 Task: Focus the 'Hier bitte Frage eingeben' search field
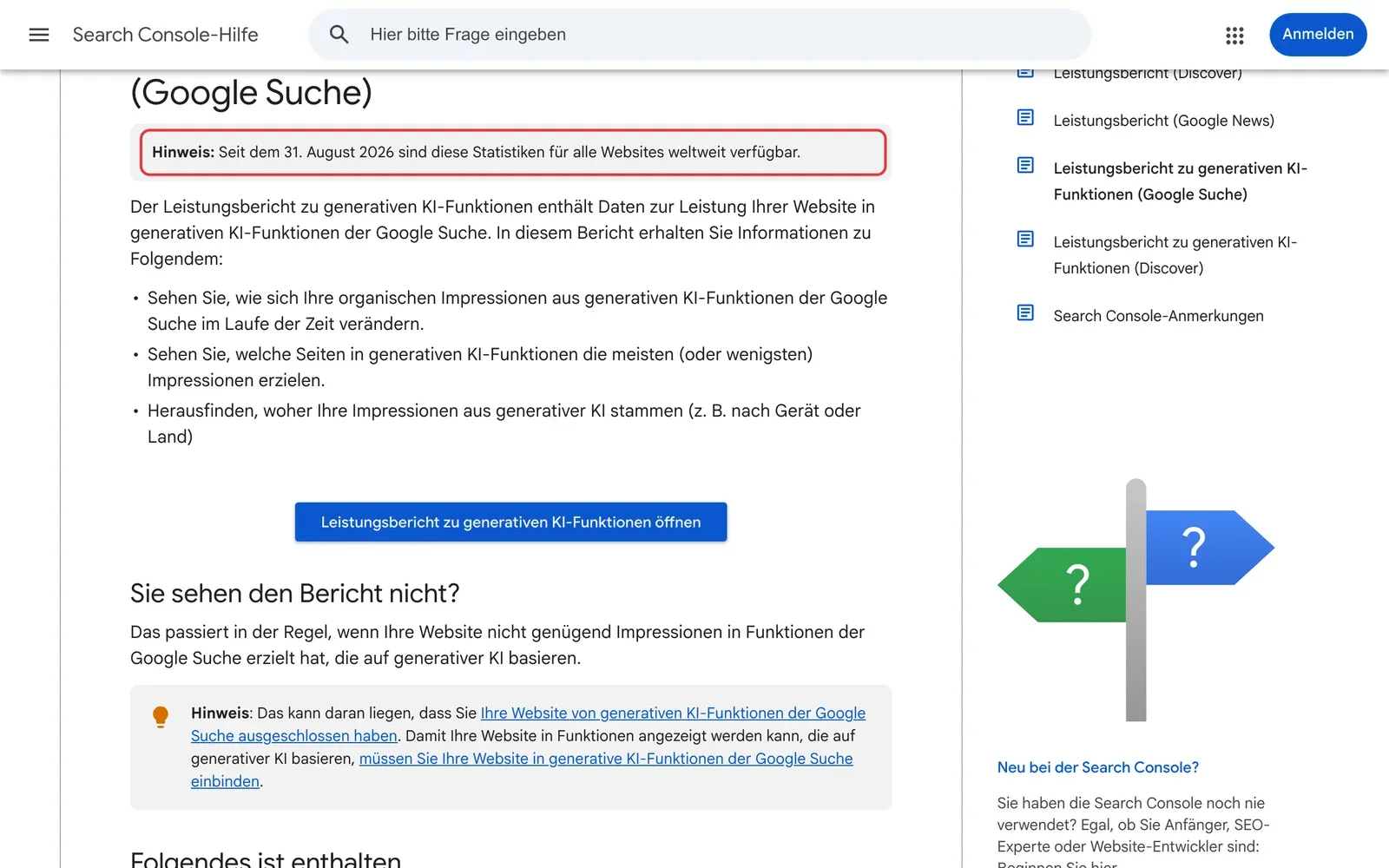coord(699,35)
